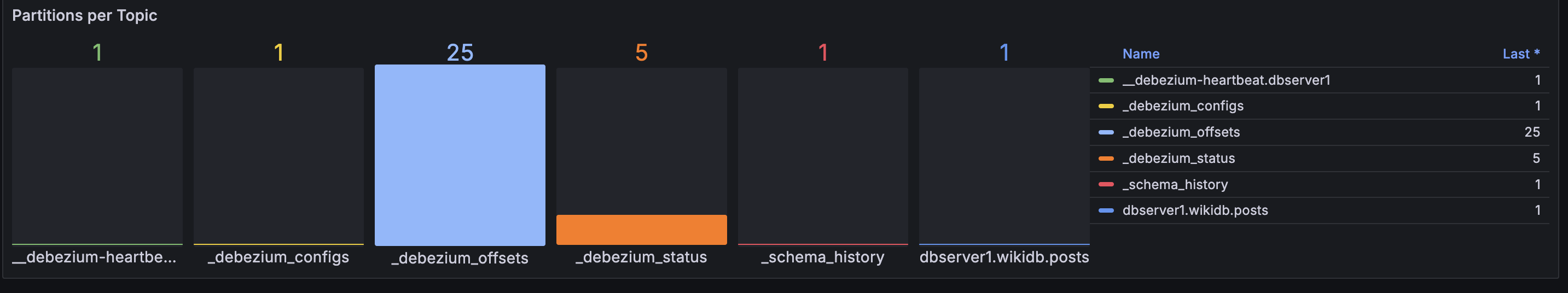The height and width of the screenshot is (293, 1568).
Task: Click the orange _debezium_status bar
Action: [x=641, y=230]
